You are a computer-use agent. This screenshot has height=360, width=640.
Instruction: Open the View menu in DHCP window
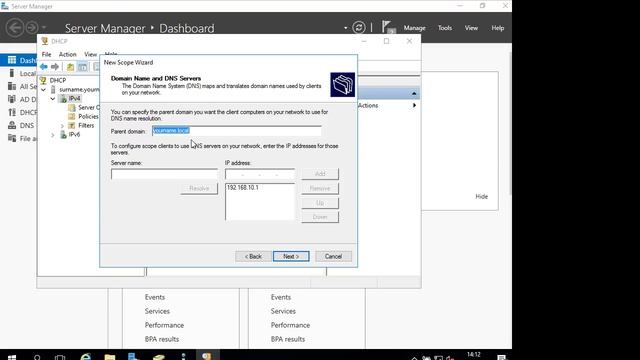pyautogui.click(x=90, y=54)
